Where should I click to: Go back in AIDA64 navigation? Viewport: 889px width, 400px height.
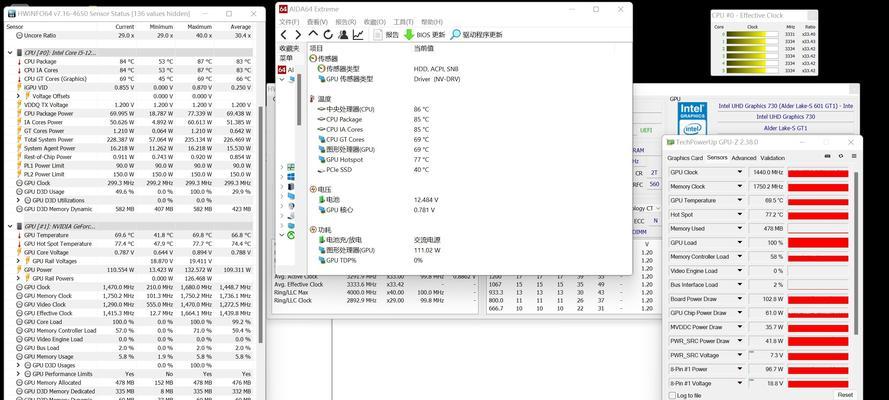point(284,35)
